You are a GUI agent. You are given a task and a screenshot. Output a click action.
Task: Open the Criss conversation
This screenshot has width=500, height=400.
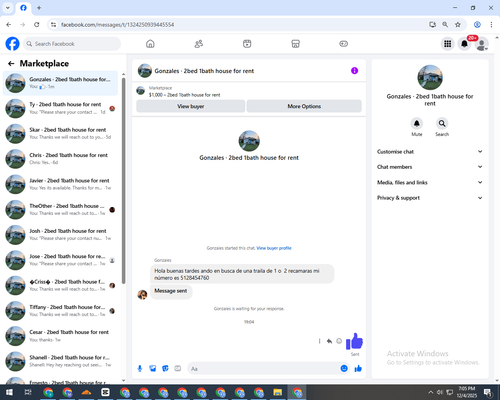pos(60,286)
